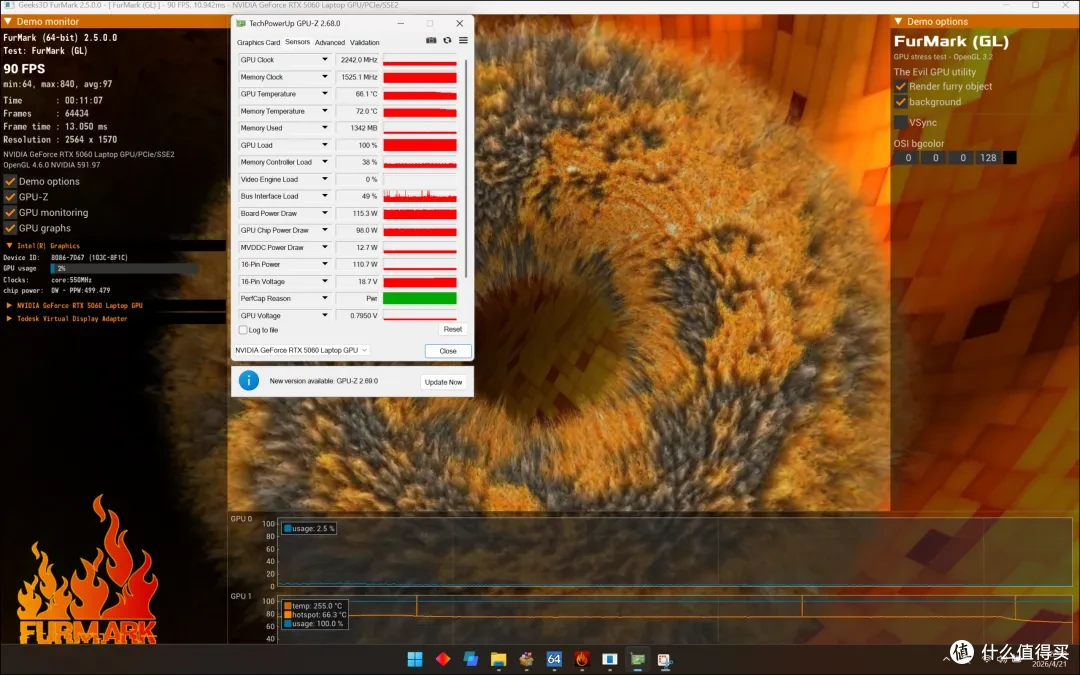Toggle the GPU-Z checkbox in Demo monitor
This screenshot has width=1080, height=675.
(x=10, y=197)
